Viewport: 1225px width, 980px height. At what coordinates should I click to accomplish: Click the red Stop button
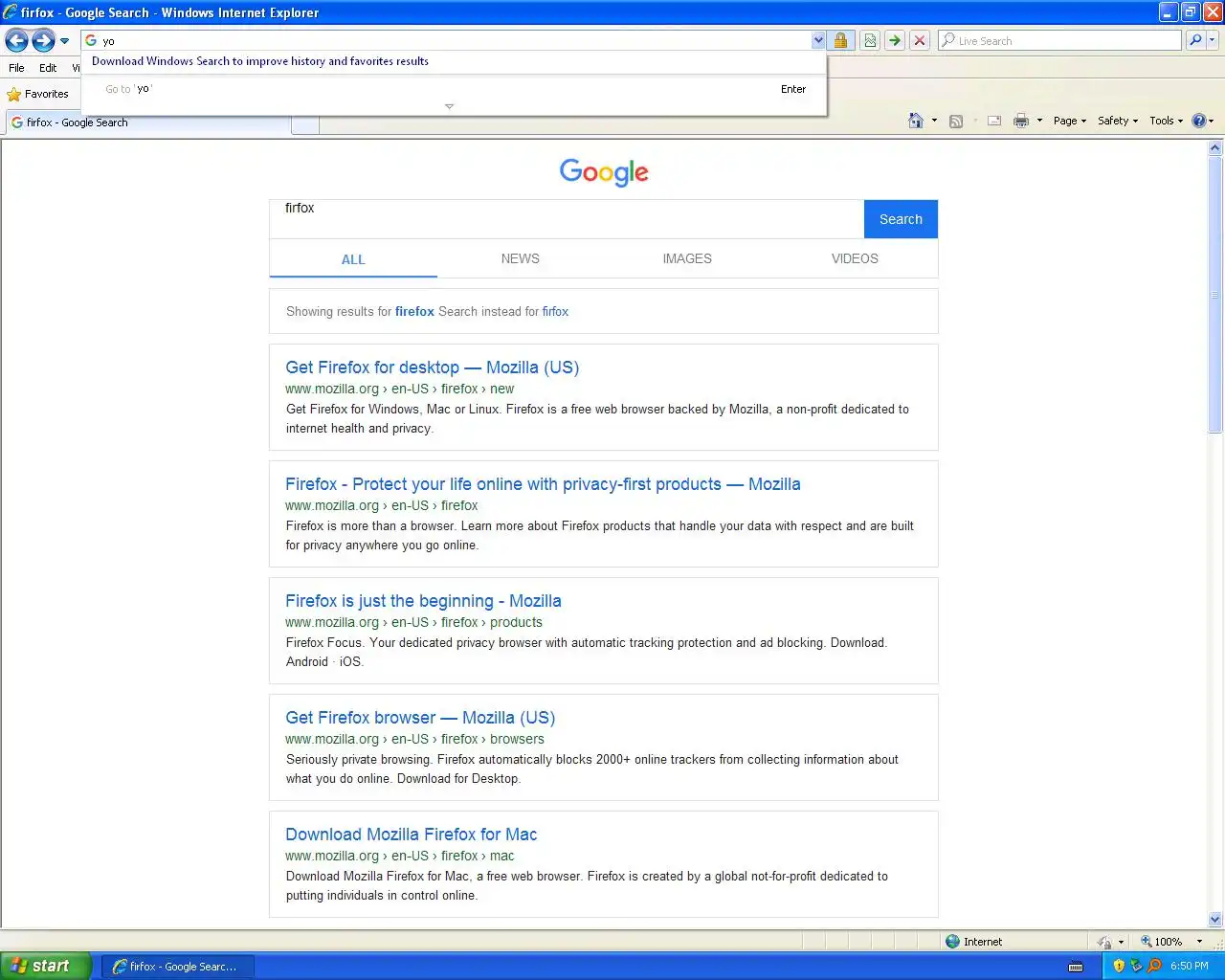920,40
